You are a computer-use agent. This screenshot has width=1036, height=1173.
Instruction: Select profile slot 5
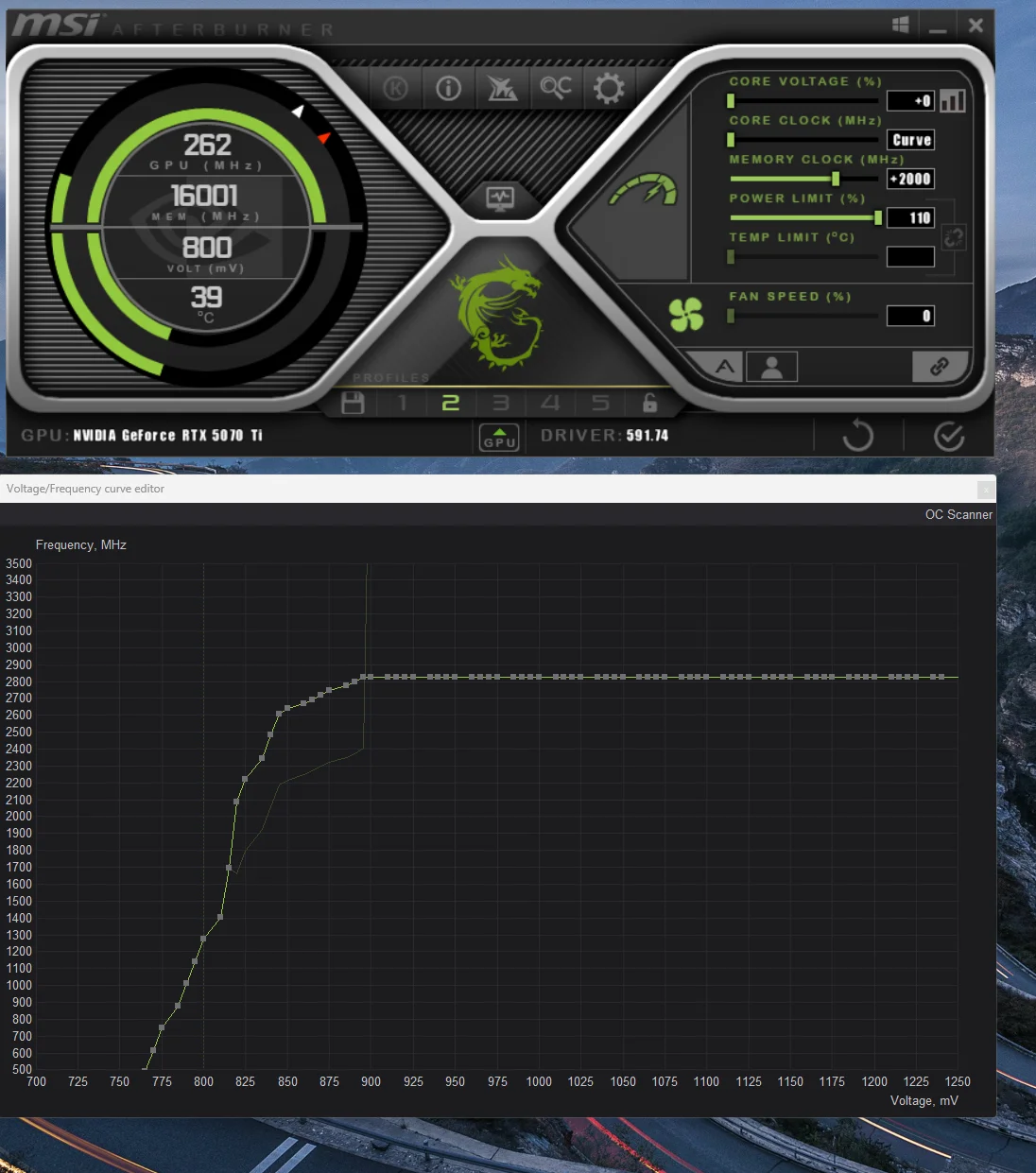click(x=600, y=404)
